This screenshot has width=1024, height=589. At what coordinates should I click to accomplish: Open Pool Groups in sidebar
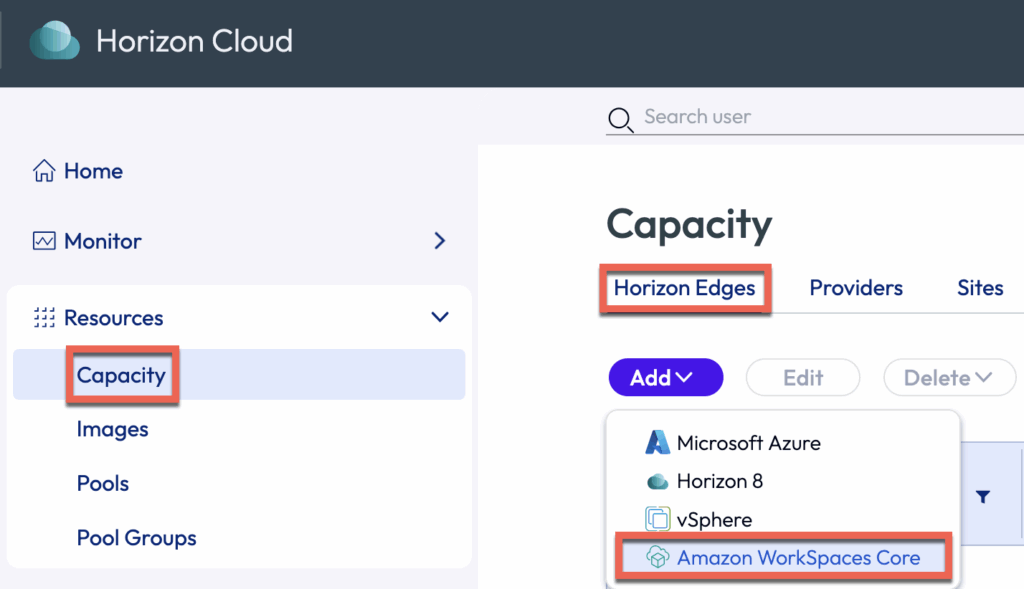[x=136, y=538]
